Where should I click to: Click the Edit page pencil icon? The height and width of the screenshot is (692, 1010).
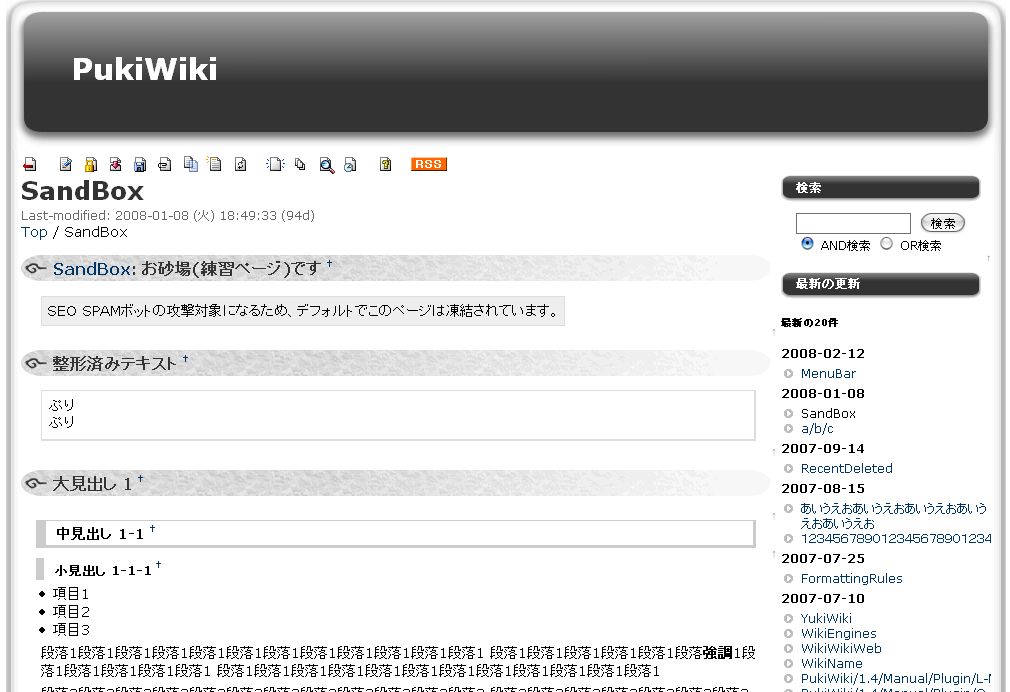[x=65, y=165]
